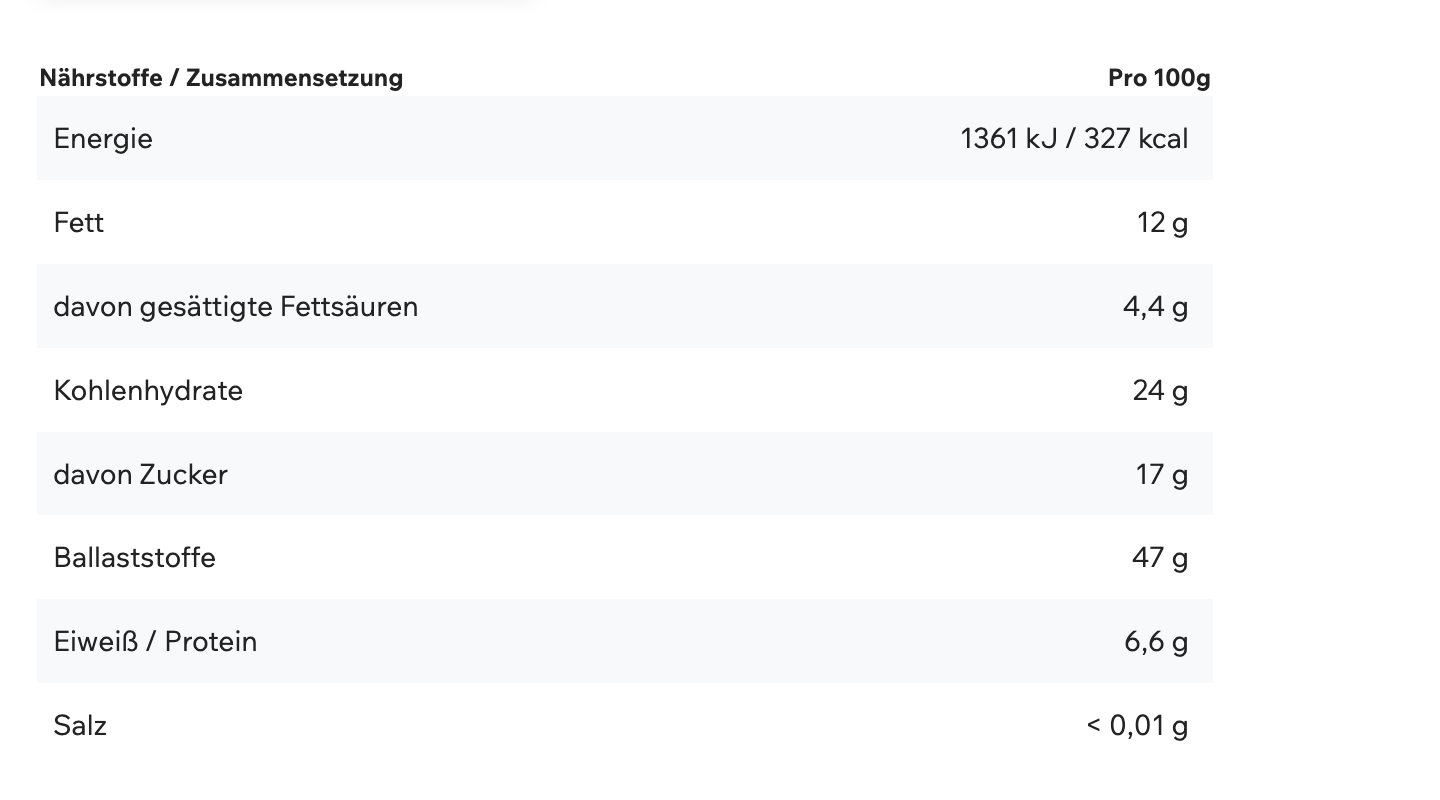The width and height of the screenshot is (1440, 800).
Task: Click the "Nährstoffe / Zusammensetzung" column header
Action: point(221,78)
